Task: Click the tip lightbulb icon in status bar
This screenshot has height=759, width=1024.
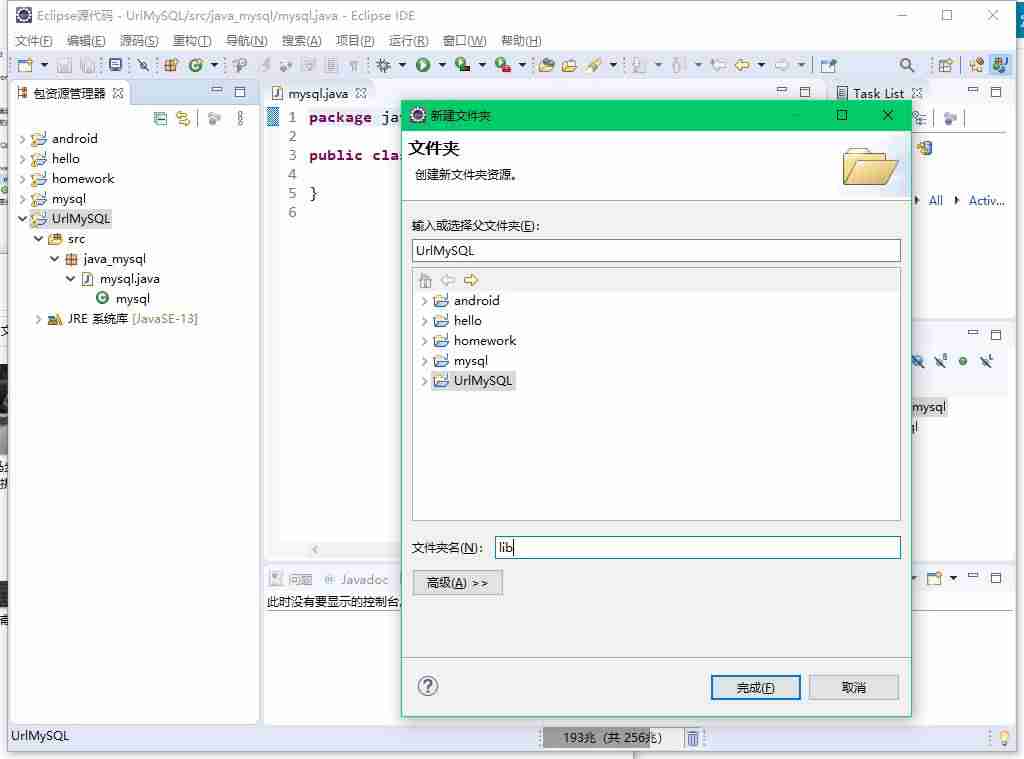Action: coord(1004,737)
